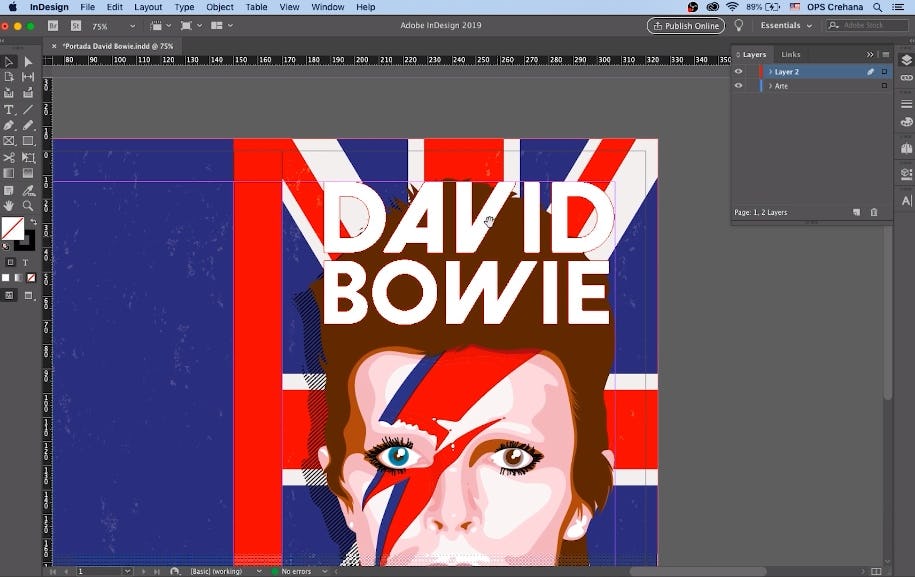Open the Essentials workspace dropdown
This screenshot has width=915, height=577.
786,25
